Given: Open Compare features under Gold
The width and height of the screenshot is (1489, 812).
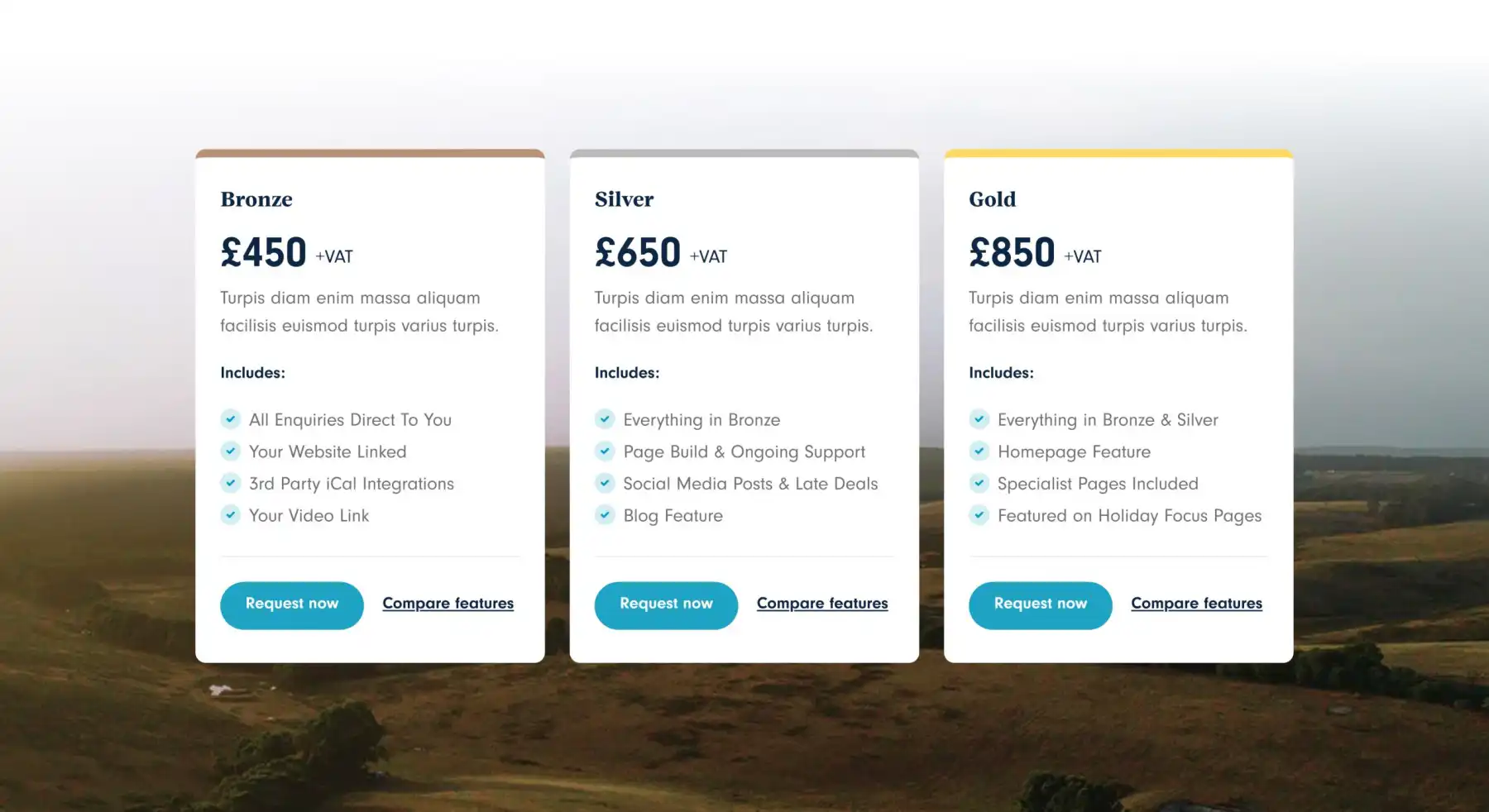Looking at the screenshot, I should pos(1196,603).
